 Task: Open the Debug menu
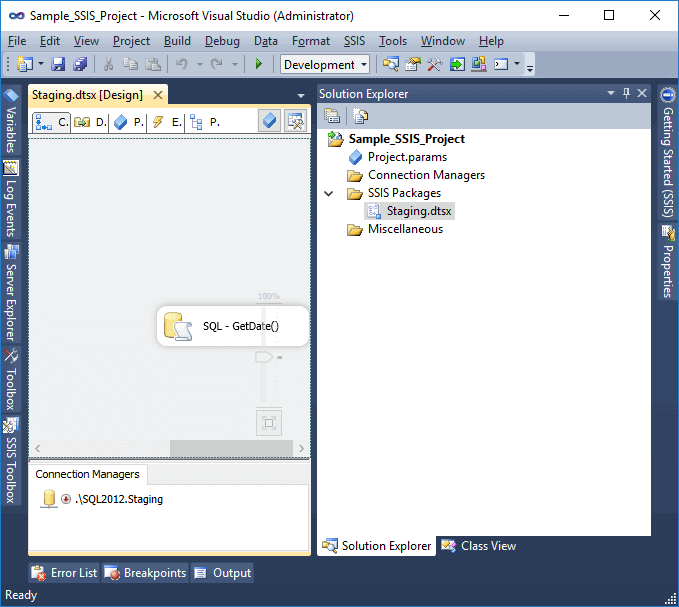pyautogui.click(x=222, y=41)
